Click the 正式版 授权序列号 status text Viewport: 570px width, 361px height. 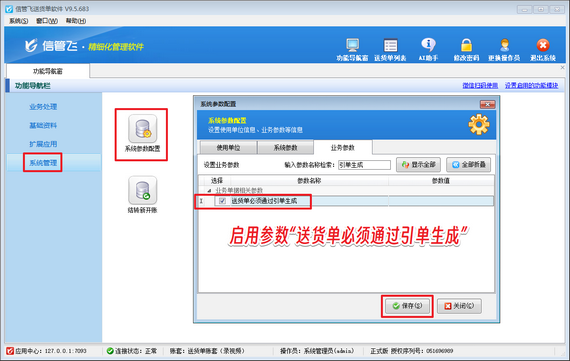[412, 351]
